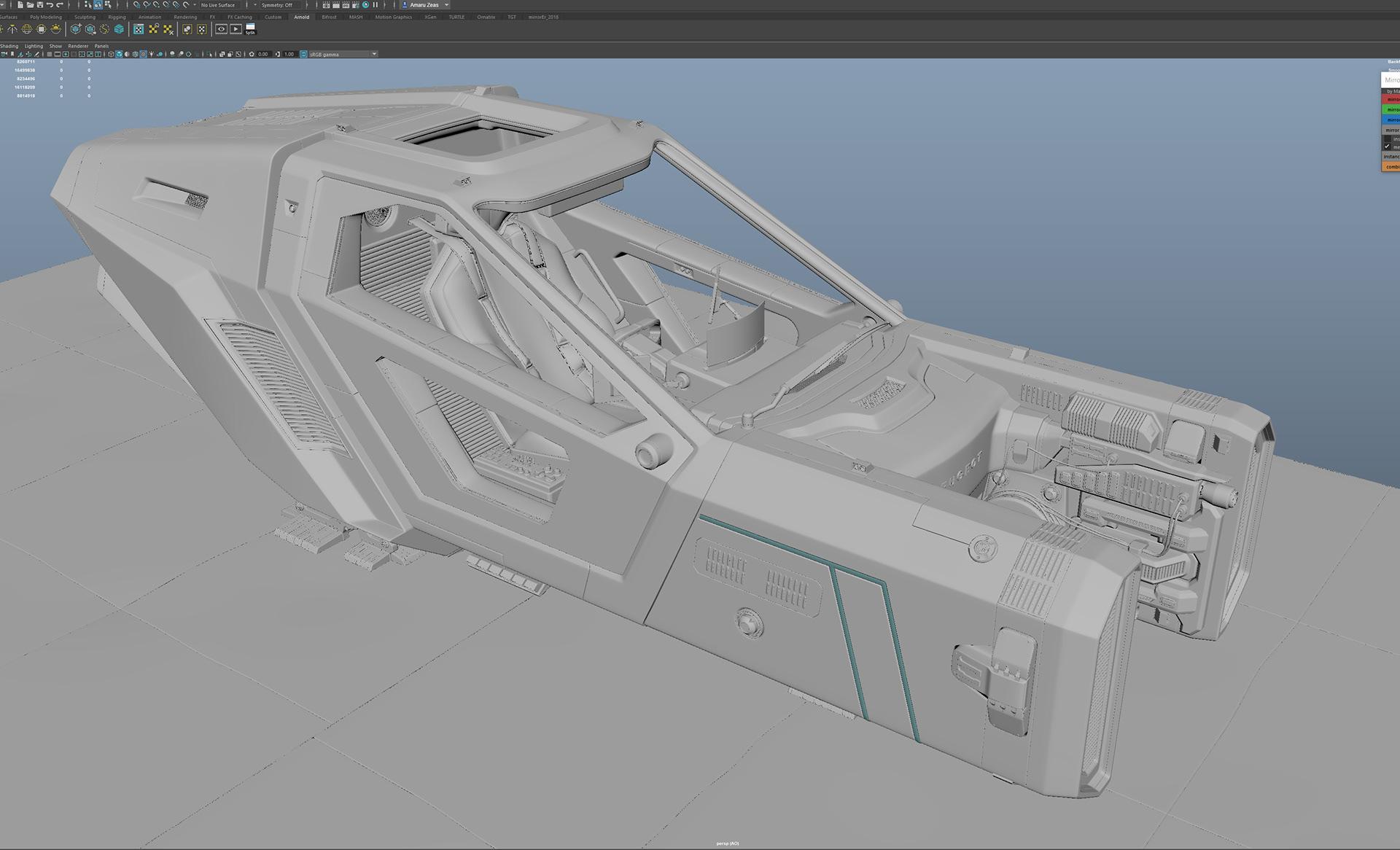Viewport: 1400px width, 850px height.
Task: Click the Arnold render play icon
Action: [x=236, y=29]
